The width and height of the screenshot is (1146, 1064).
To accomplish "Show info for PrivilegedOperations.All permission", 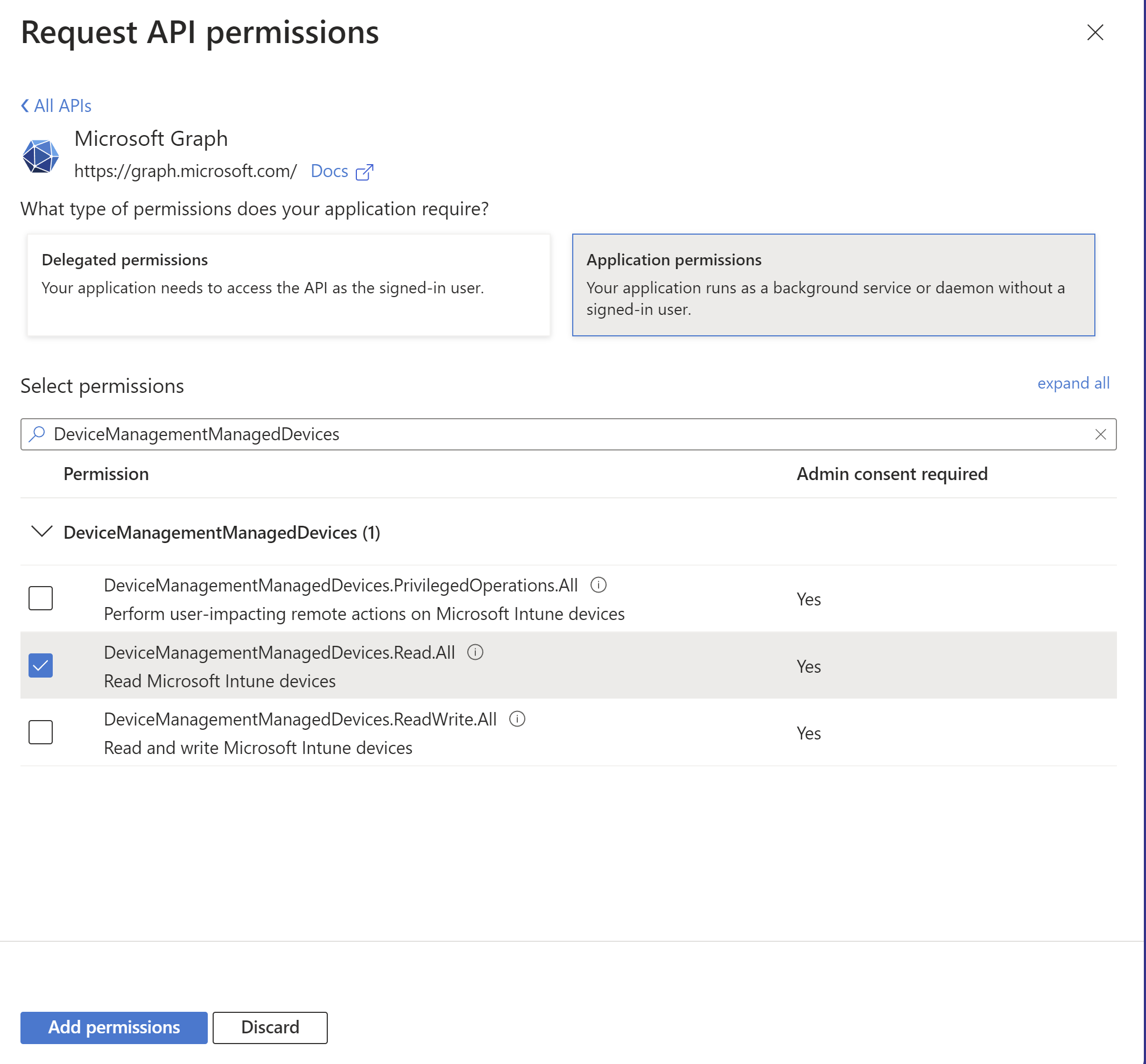I will 599,585.
